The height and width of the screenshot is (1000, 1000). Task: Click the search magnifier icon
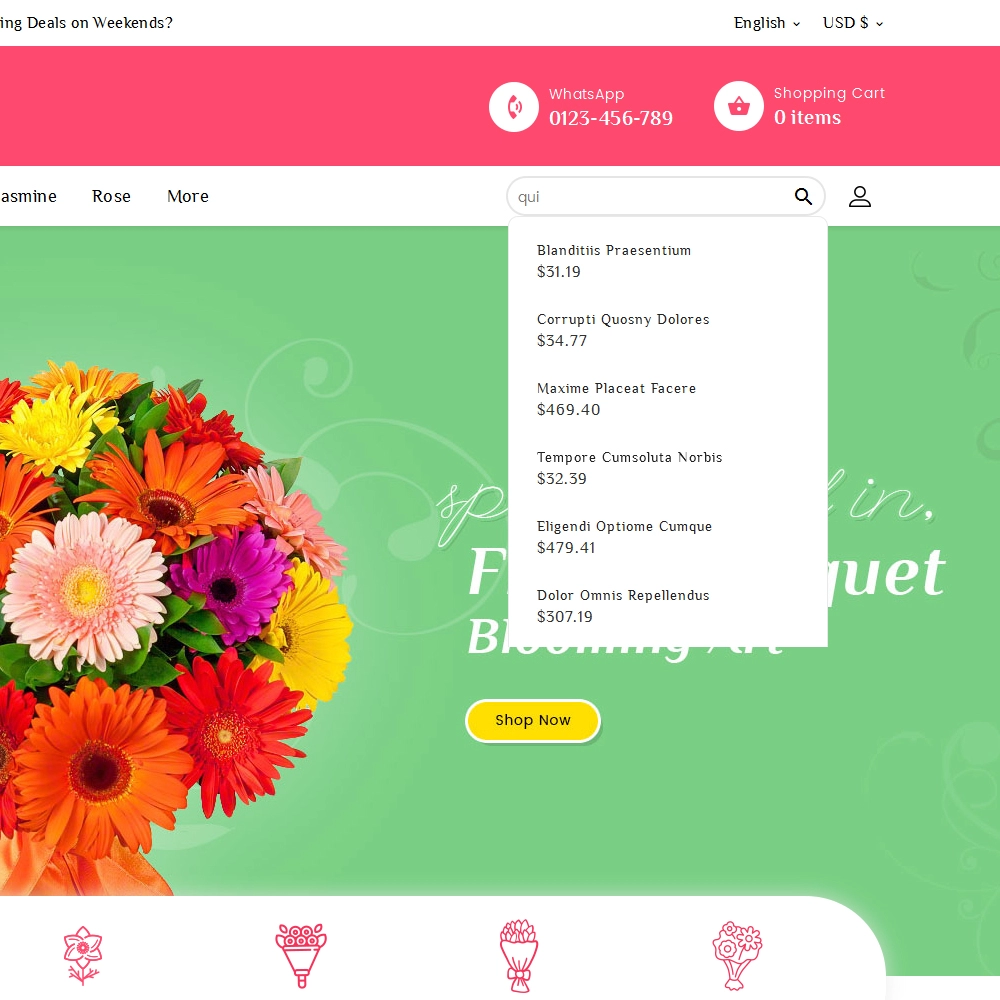pyautogui.click(x=803, y=196)
